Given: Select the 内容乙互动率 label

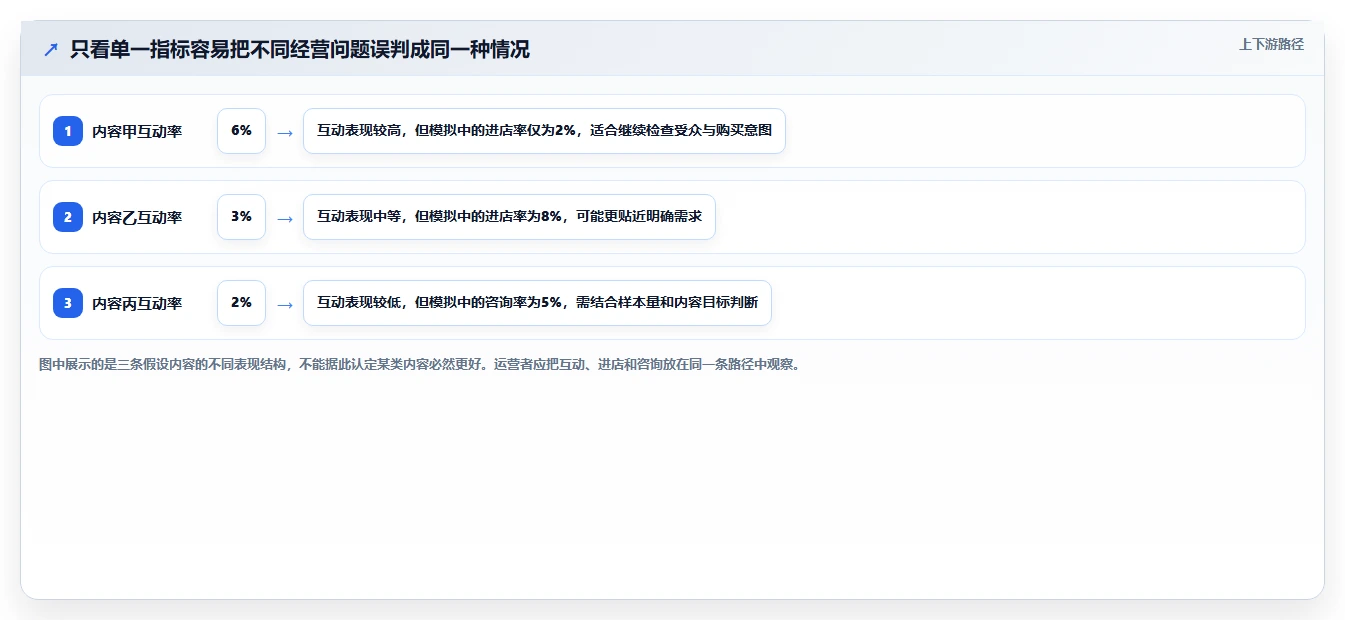Looking at the screenshot, I should click(137, 217).
